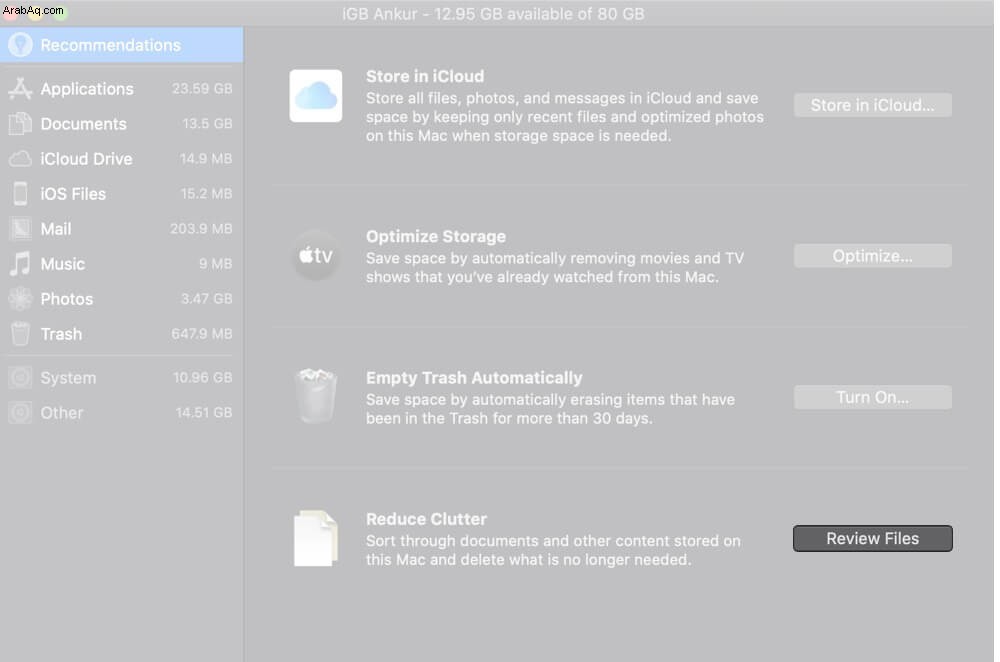Click the Reduce Clutter description text
Image resolution: width=1000 pixels, height=662 pixels.
pos(553,550)
